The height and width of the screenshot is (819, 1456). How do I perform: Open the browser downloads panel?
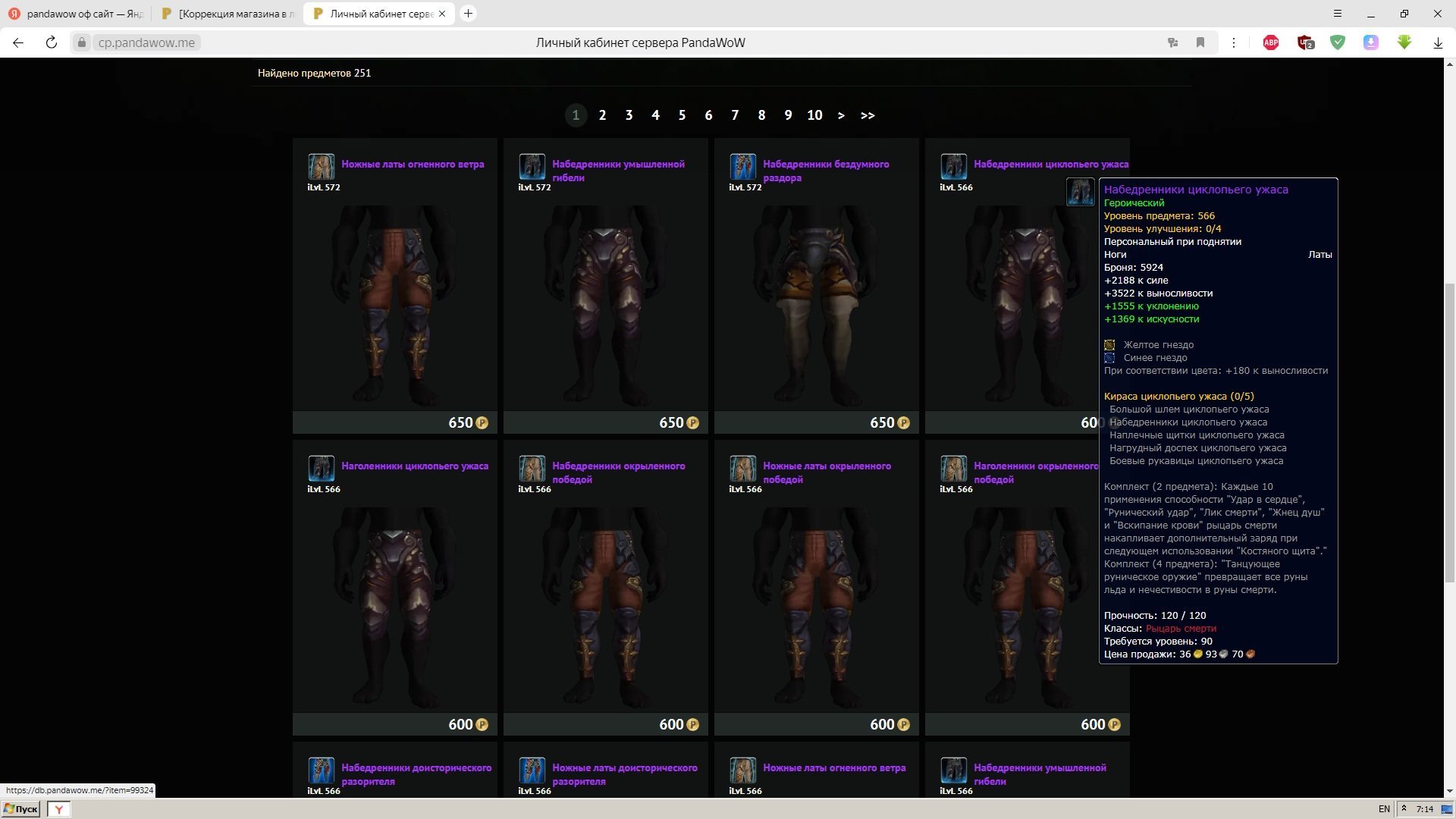1438,42
